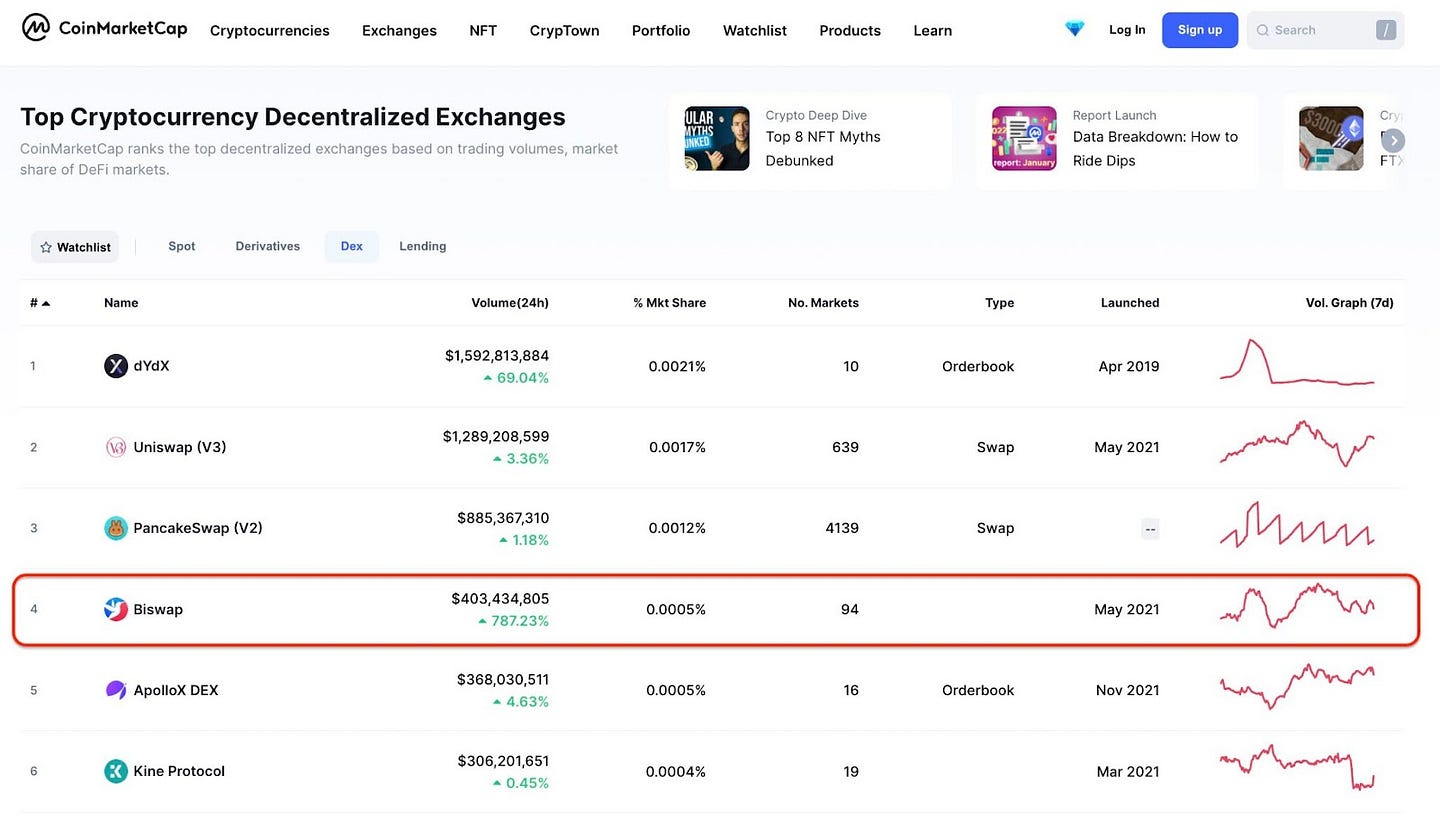This screenshot has height=815, width=1440.
Task: Click the Search input field
Action: click(x=1325, y=30)
